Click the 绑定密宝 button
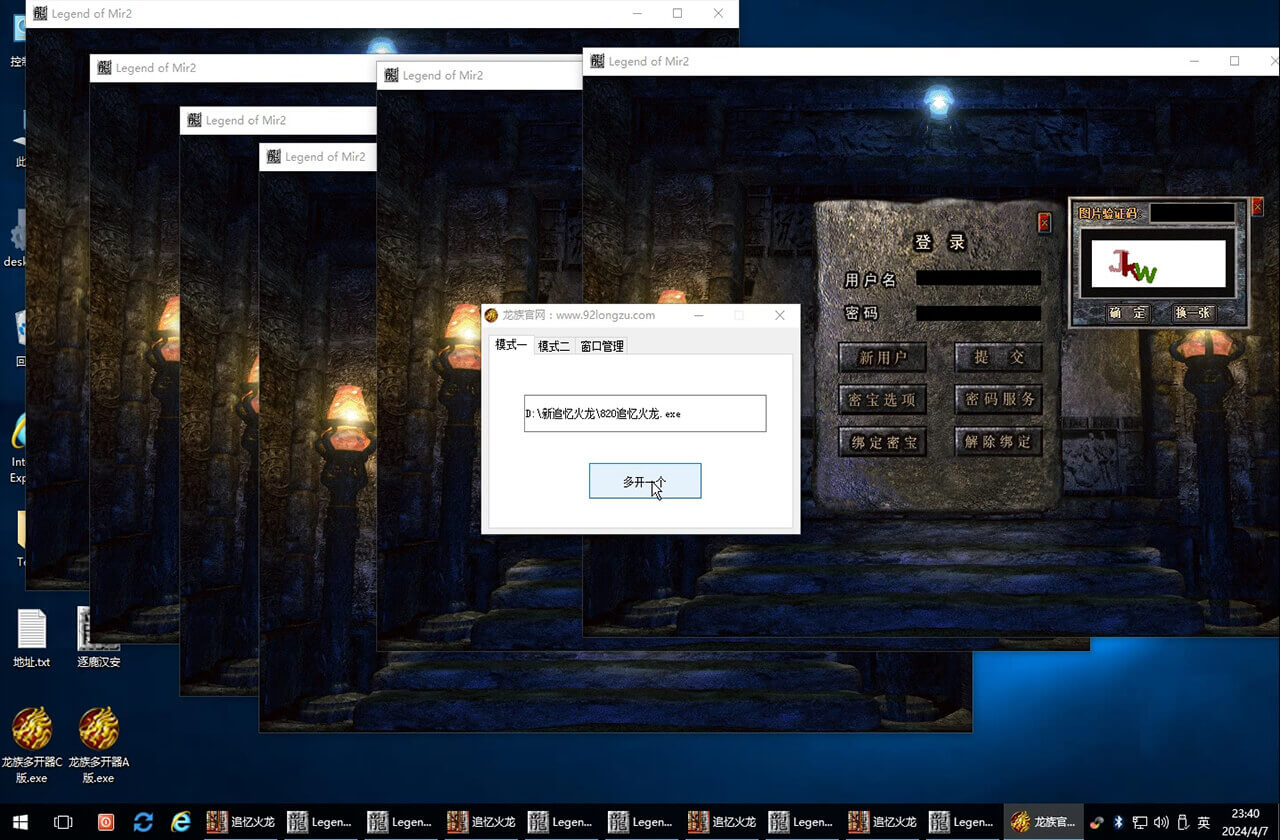Image resolution: width=1280 pixels, height=840 pixels. tap(882, 441)
